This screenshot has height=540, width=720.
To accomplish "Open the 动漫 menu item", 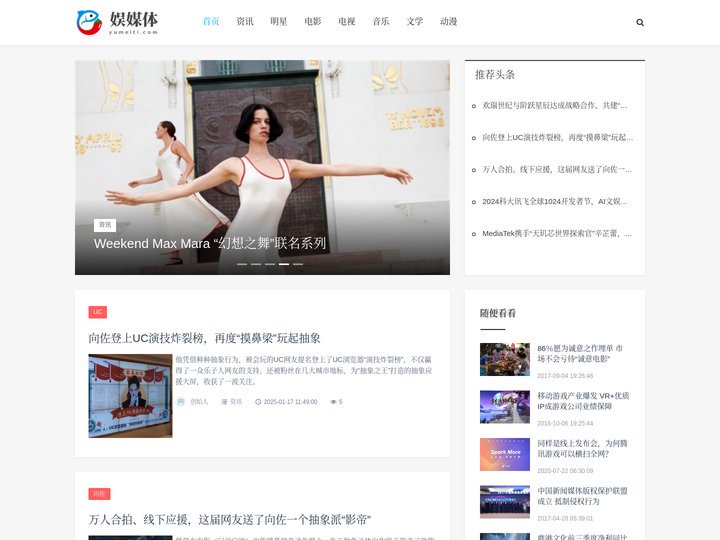I will (x=449, y=21).
